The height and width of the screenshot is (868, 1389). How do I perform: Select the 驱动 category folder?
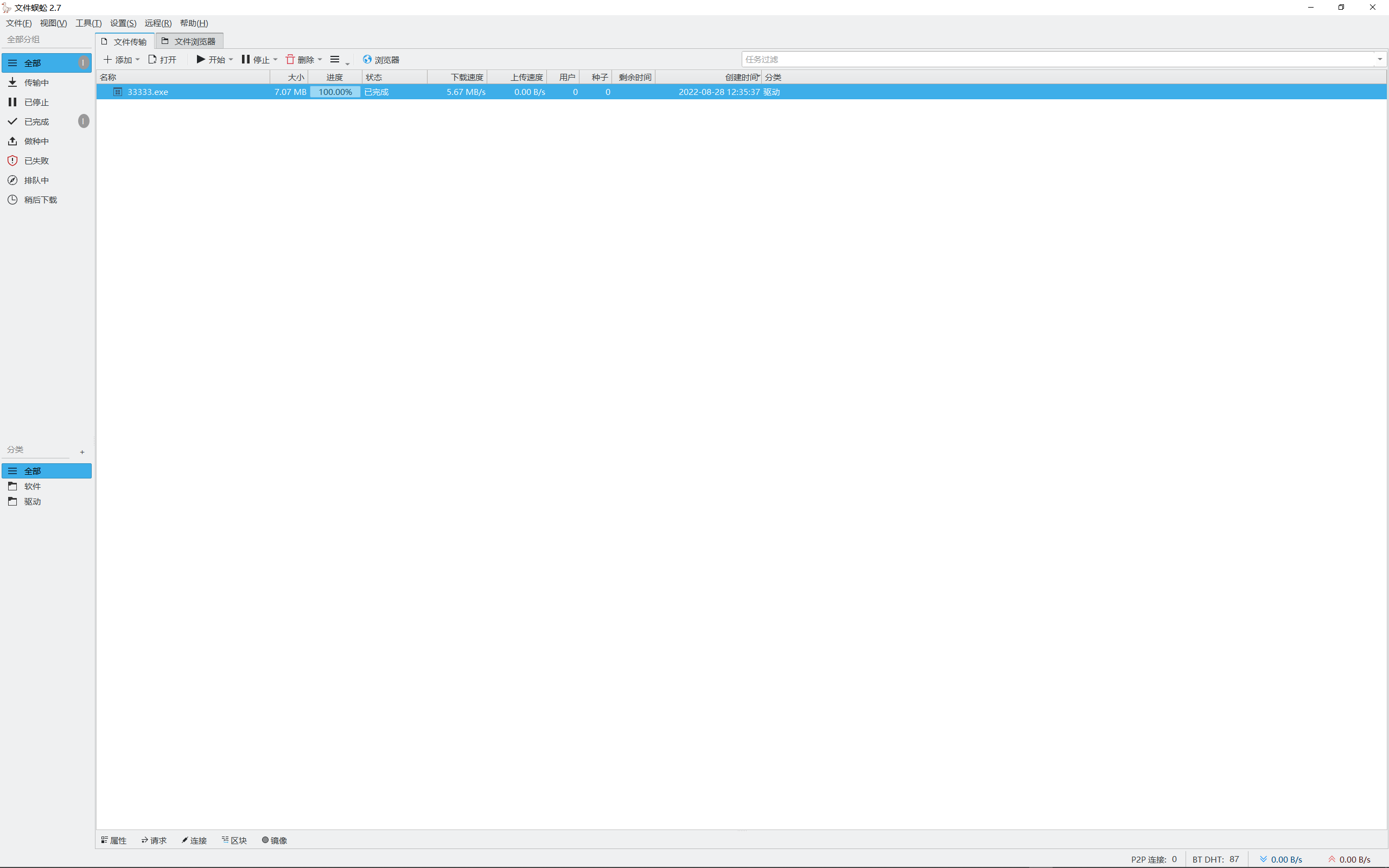[x=47, y=502]
